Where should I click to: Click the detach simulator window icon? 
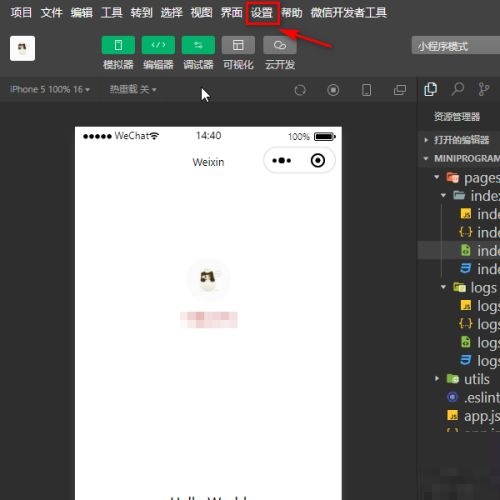click(400, 90)
